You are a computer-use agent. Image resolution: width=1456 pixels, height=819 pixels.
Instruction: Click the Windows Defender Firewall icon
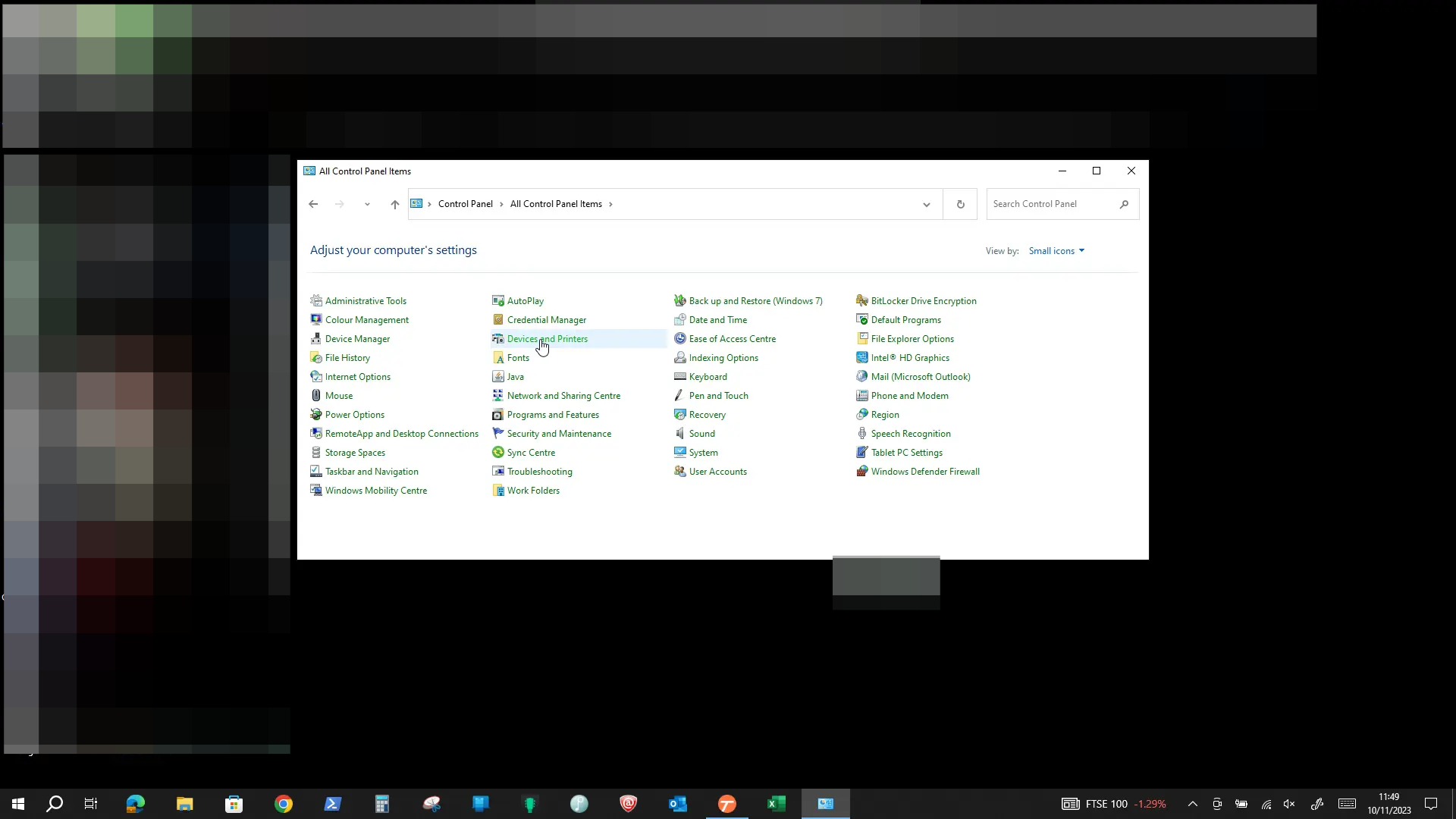862,472
